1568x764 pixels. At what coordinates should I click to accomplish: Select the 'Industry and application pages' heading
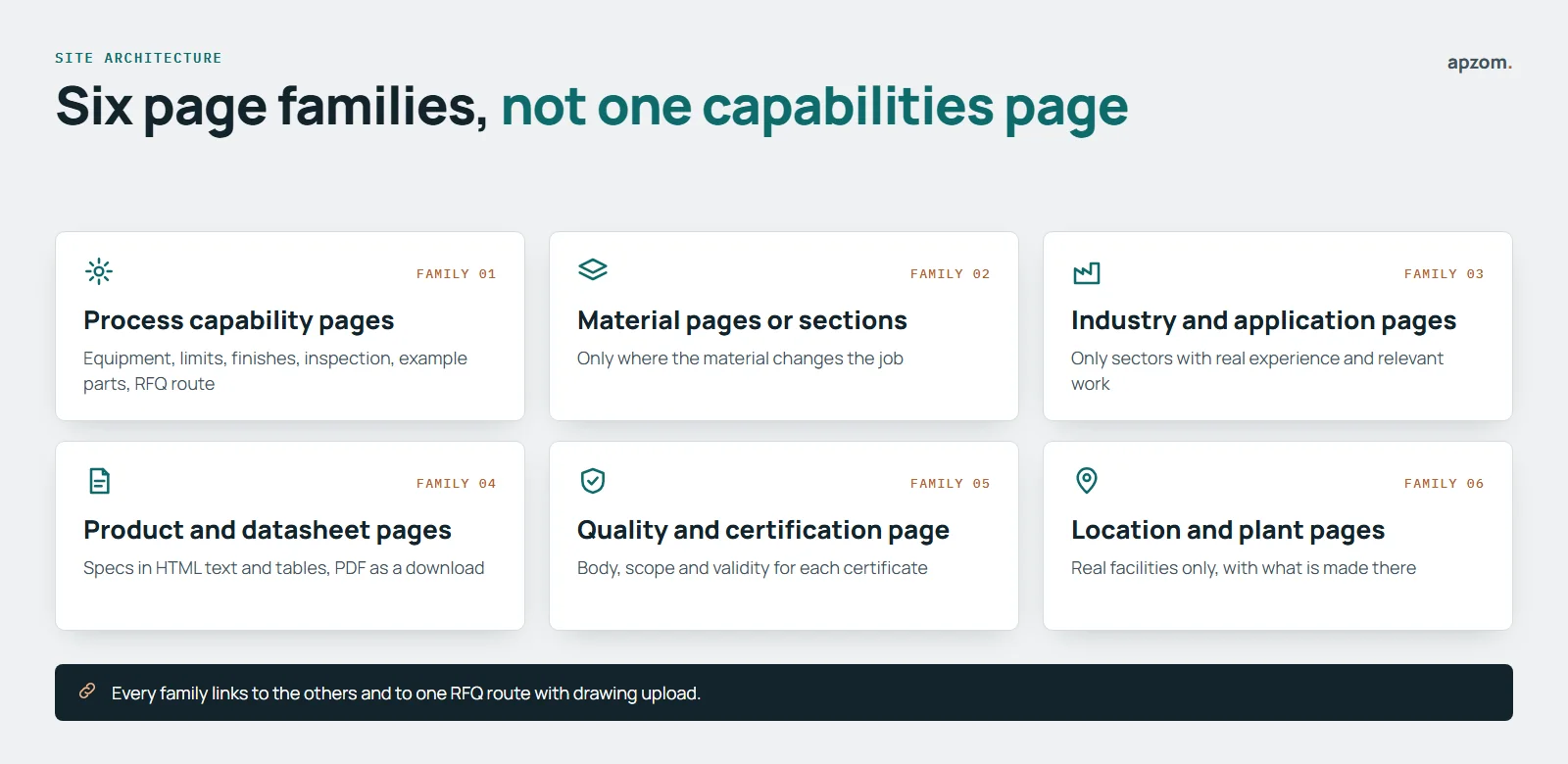(1263, 321)
